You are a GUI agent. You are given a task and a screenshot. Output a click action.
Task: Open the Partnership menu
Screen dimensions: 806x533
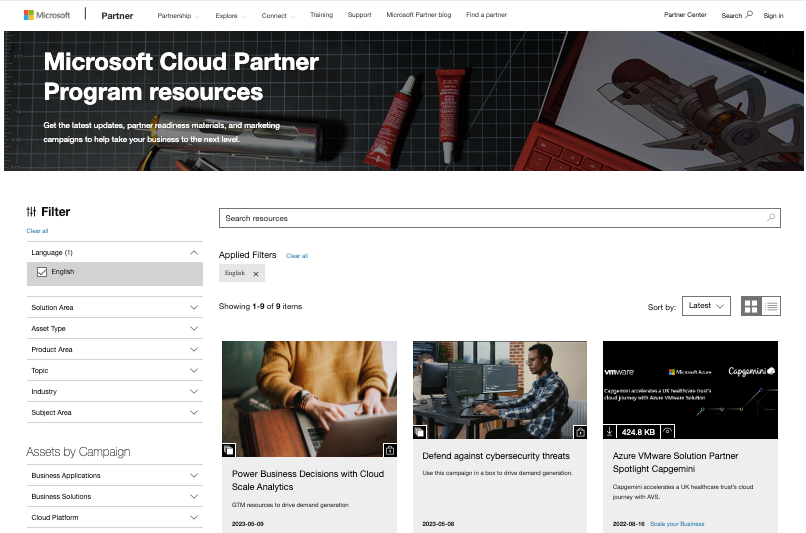(178, 16)
